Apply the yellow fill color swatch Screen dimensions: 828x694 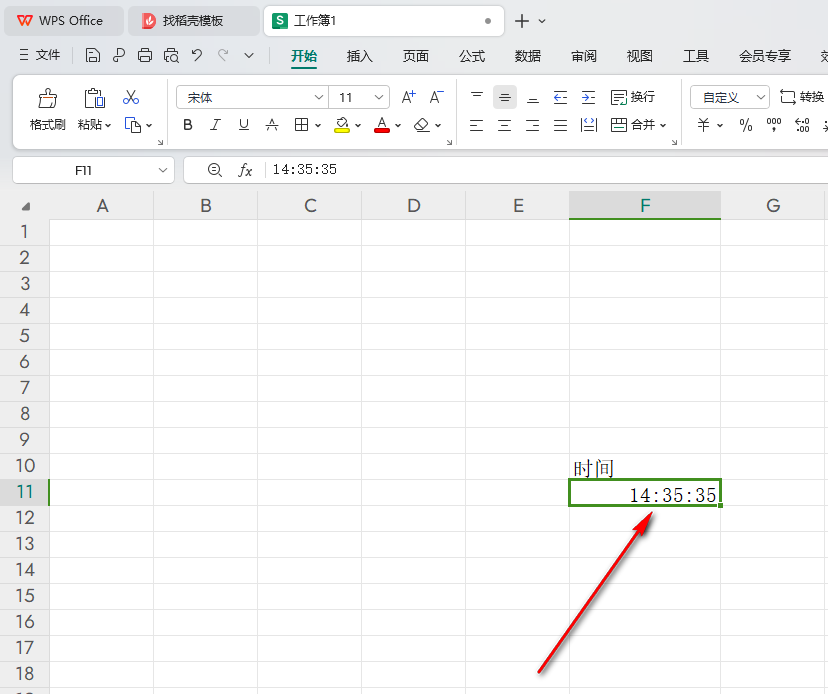[342, 125]
